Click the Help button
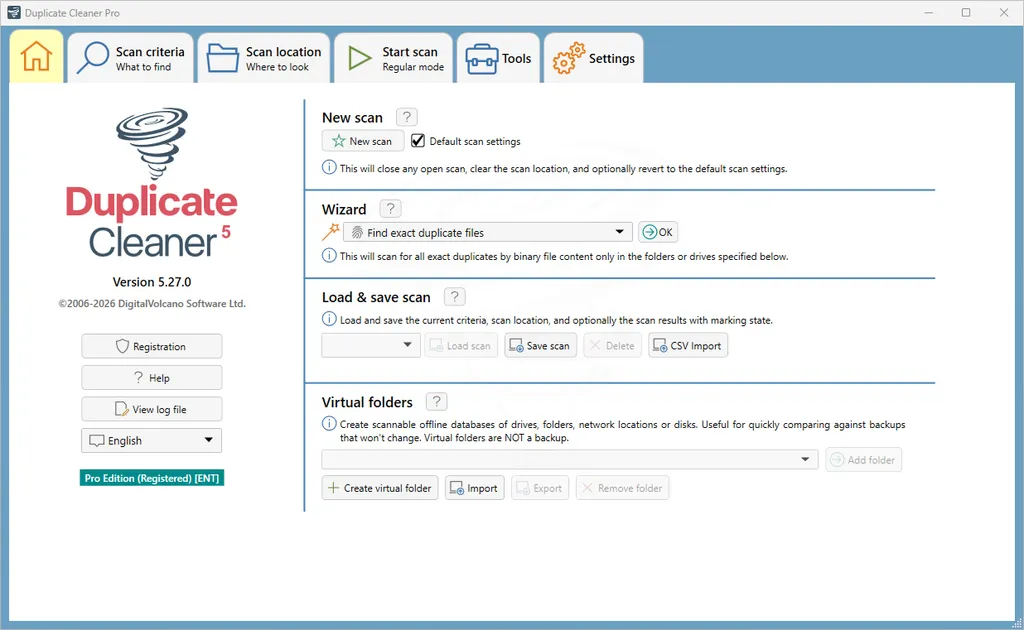Screen dimensions: 1024x630 tap(152, 377)
